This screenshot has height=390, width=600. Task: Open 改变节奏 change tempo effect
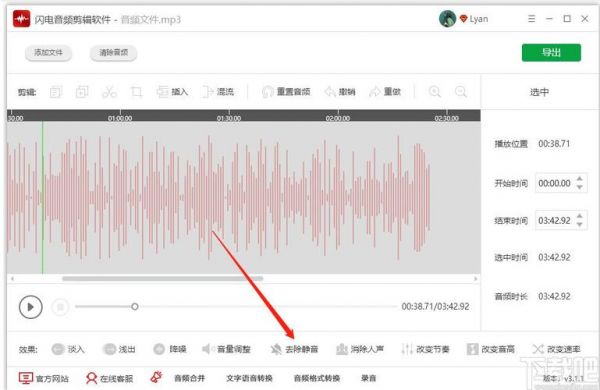pyautogui.click(x=425, y=349)
